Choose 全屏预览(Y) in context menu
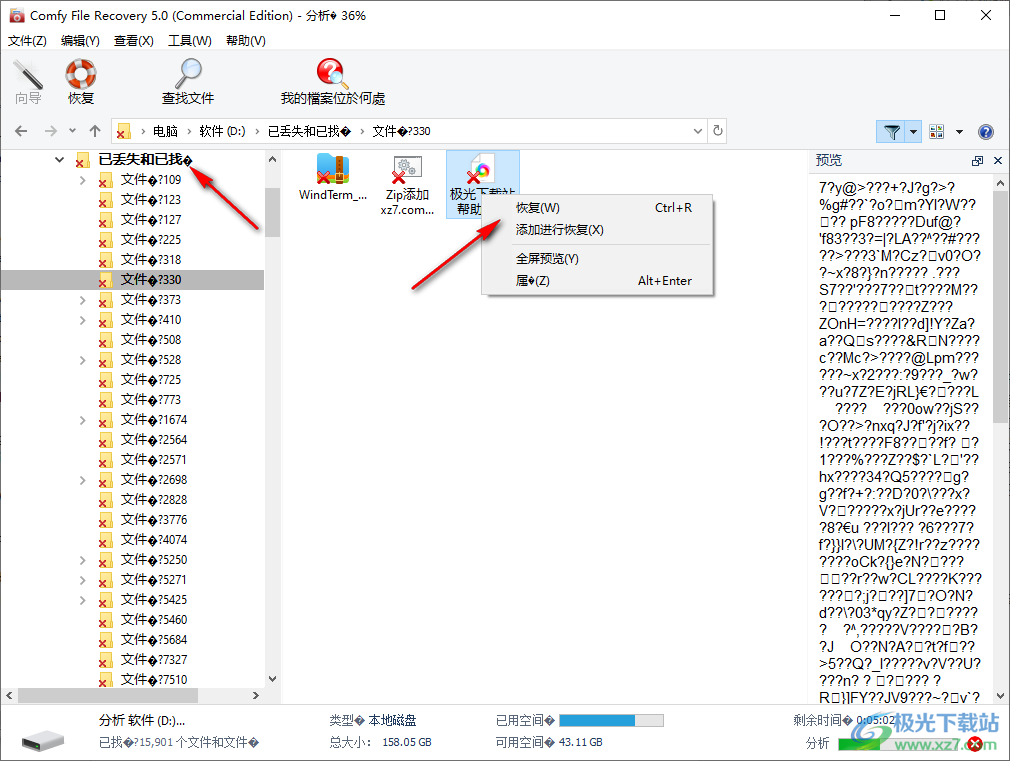Screen dimensions: 1010x761 click(x=598, y=259)
